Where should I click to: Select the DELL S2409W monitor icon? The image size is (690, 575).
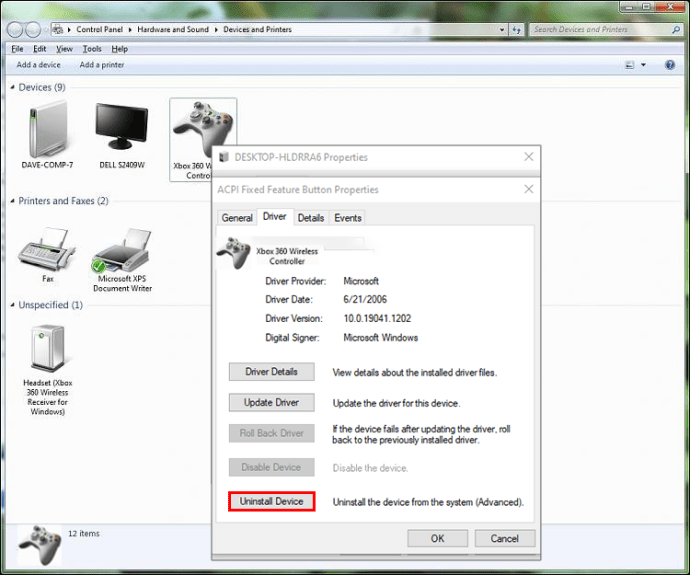(122, 127)
